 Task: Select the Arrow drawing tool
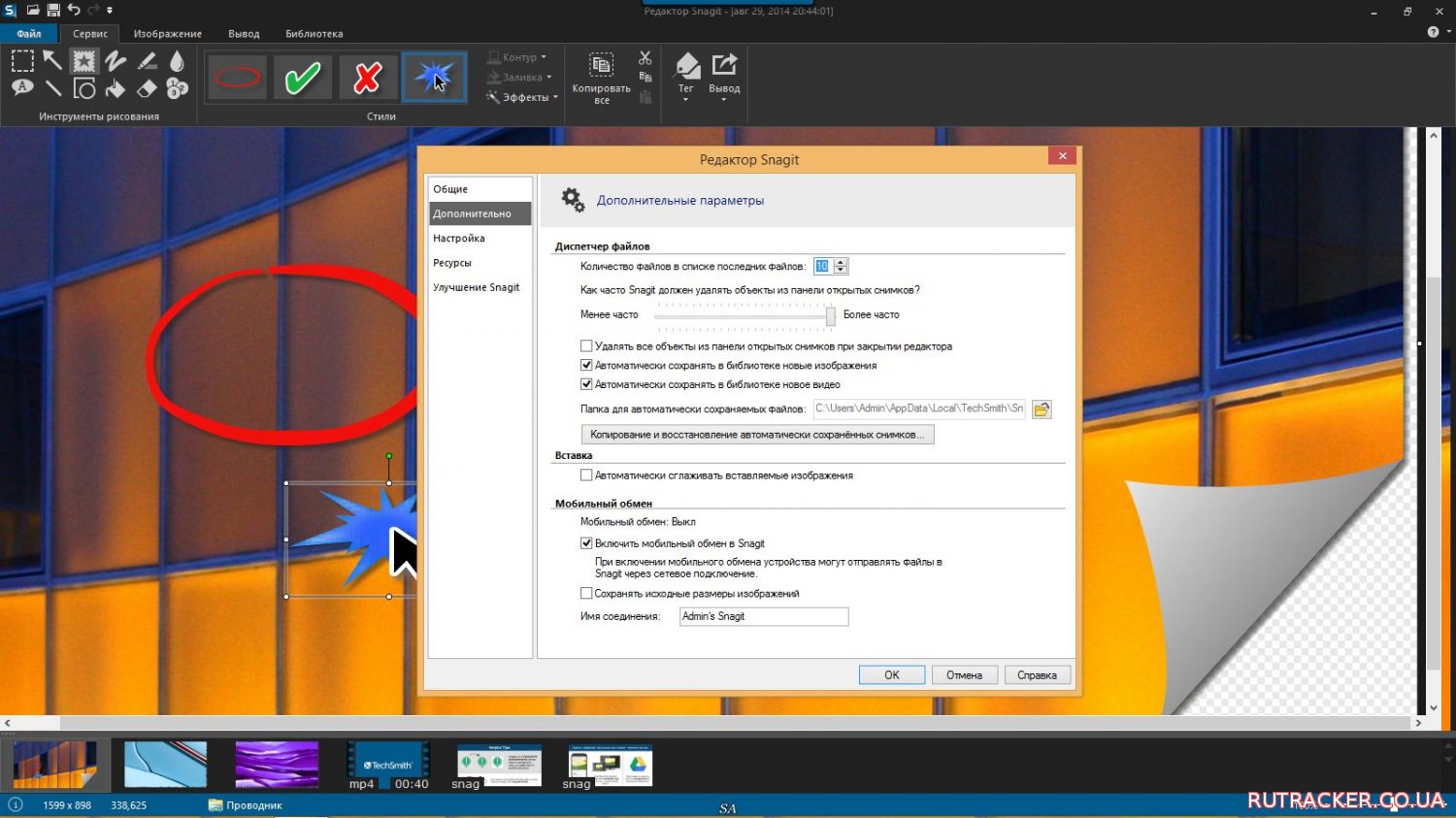coord(52,61)
